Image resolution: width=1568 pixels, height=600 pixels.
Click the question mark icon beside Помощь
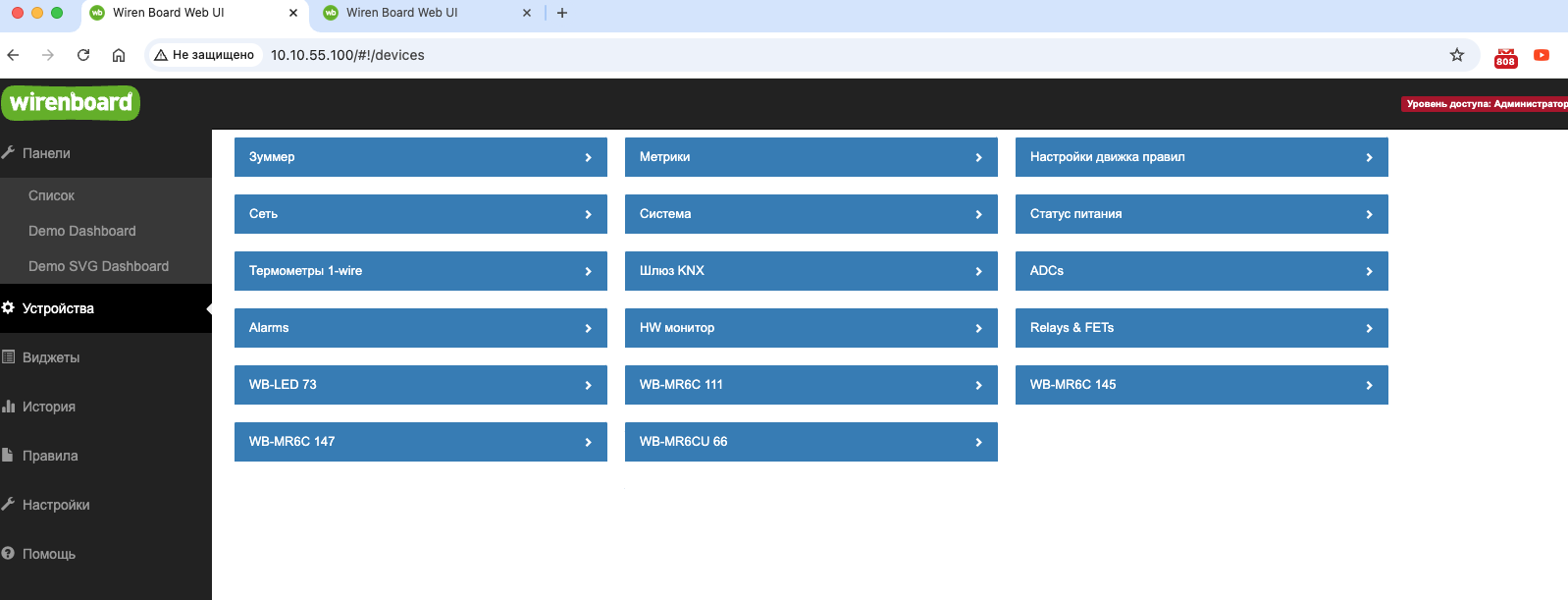tap(8, 554)
